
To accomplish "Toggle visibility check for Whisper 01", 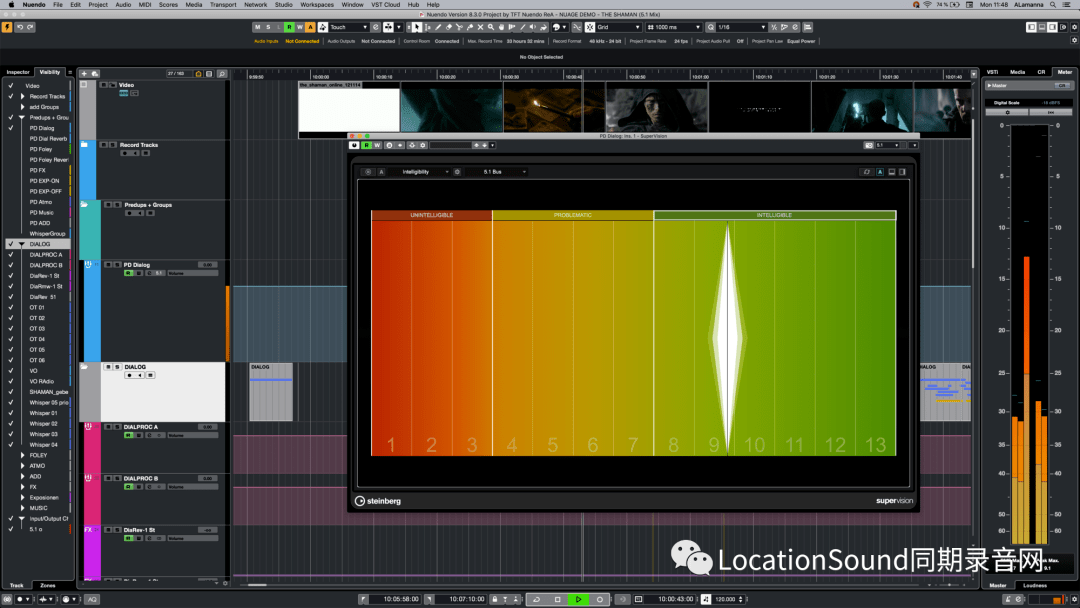I will pos(10,413).
